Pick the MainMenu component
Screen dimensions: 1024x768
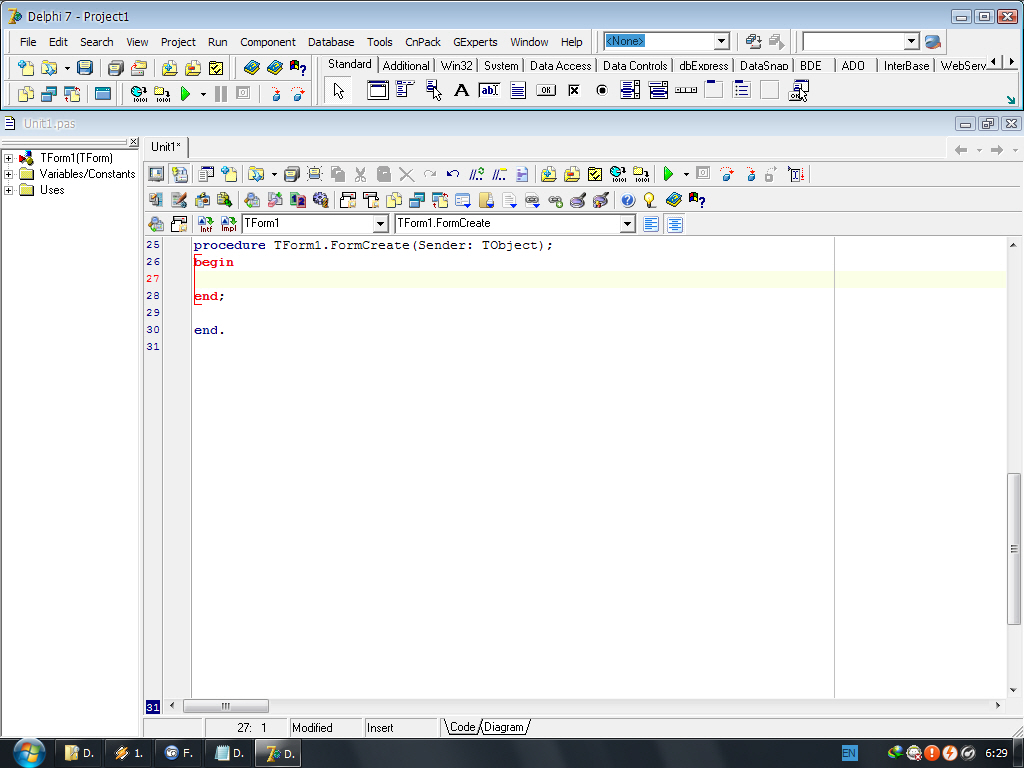(405, 90)
